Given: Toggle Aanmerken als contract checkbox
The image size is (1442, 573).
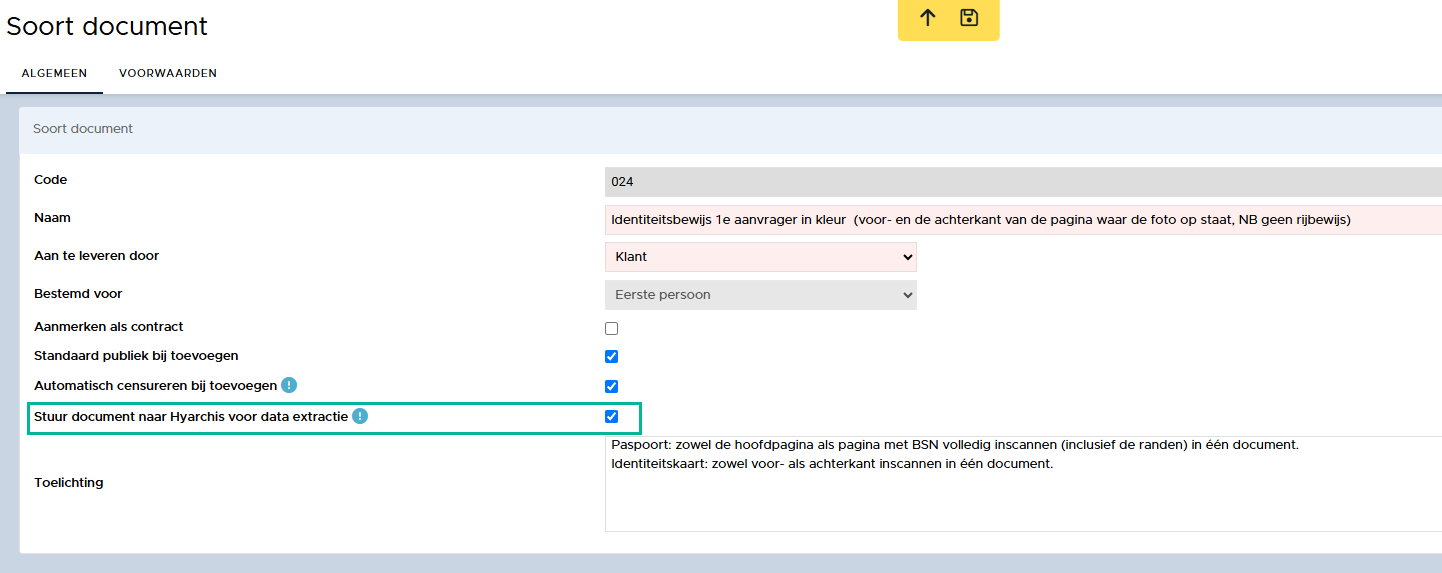Looking at the screenshot, I should (612, 328).
